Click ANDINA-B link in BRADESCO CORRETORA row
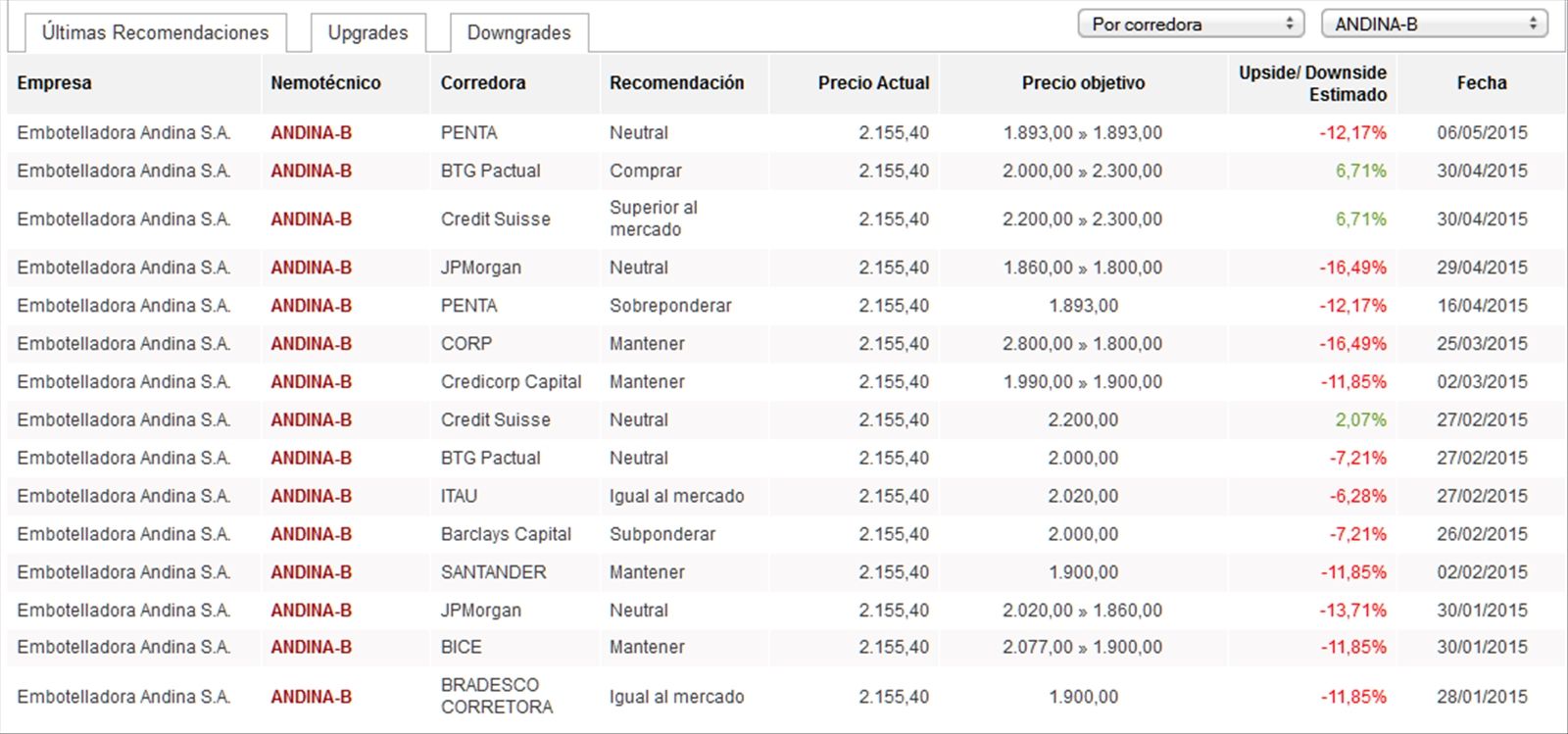The width and height of the screenshot is (1568, 734). (311, 697)
